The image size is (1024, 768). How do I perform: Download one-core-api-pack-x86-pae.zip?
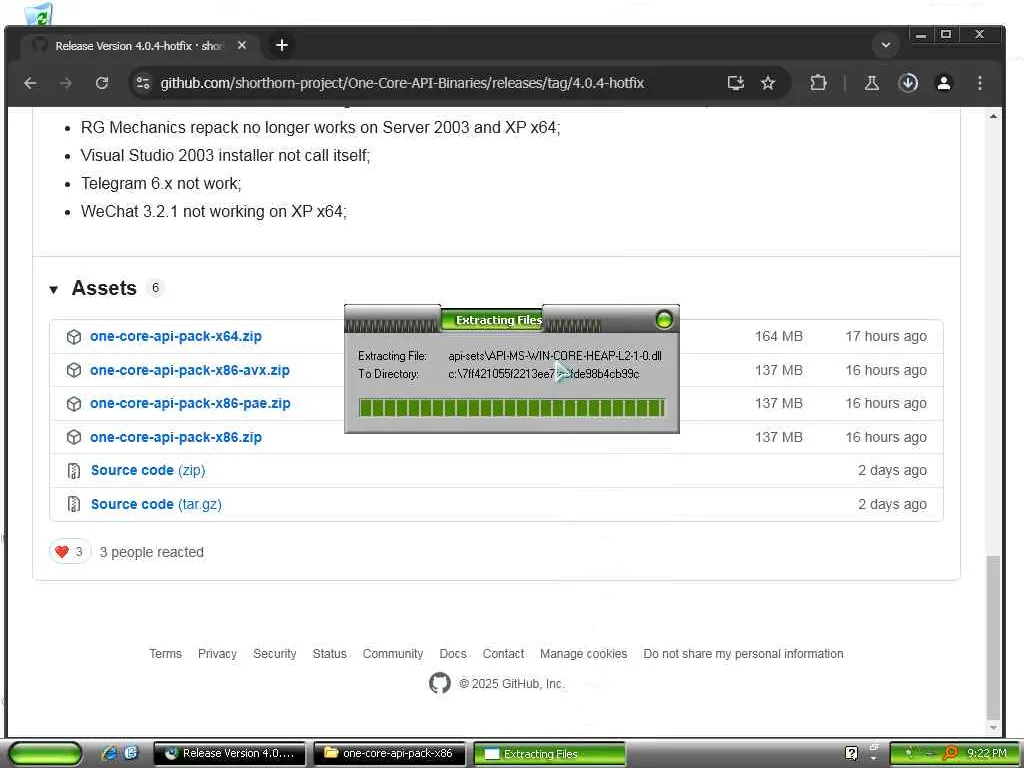[190, 404]
